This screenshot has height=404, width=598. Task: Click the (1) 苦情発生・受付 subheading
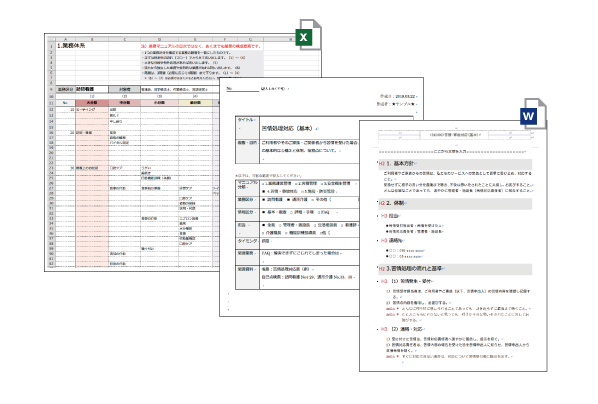tap(411, 281)
